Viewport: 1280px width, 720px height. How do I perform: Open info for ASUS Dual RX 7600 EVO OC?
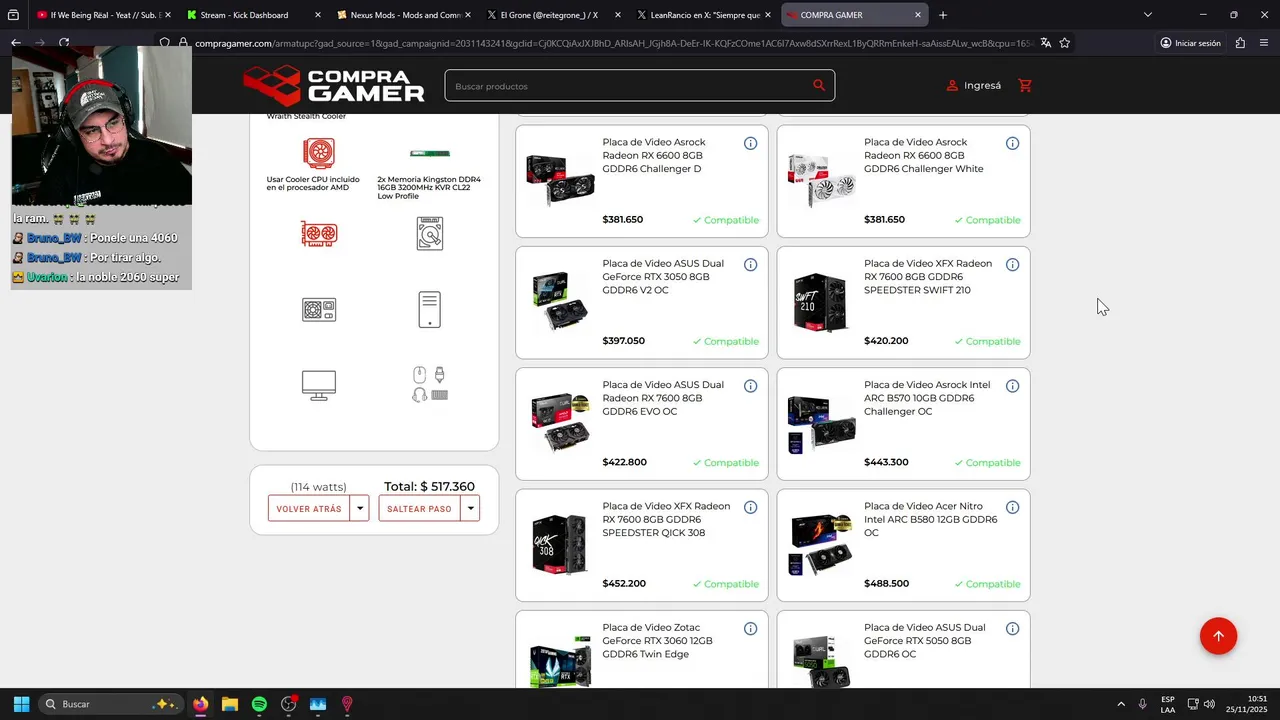[x=751, y=386]
